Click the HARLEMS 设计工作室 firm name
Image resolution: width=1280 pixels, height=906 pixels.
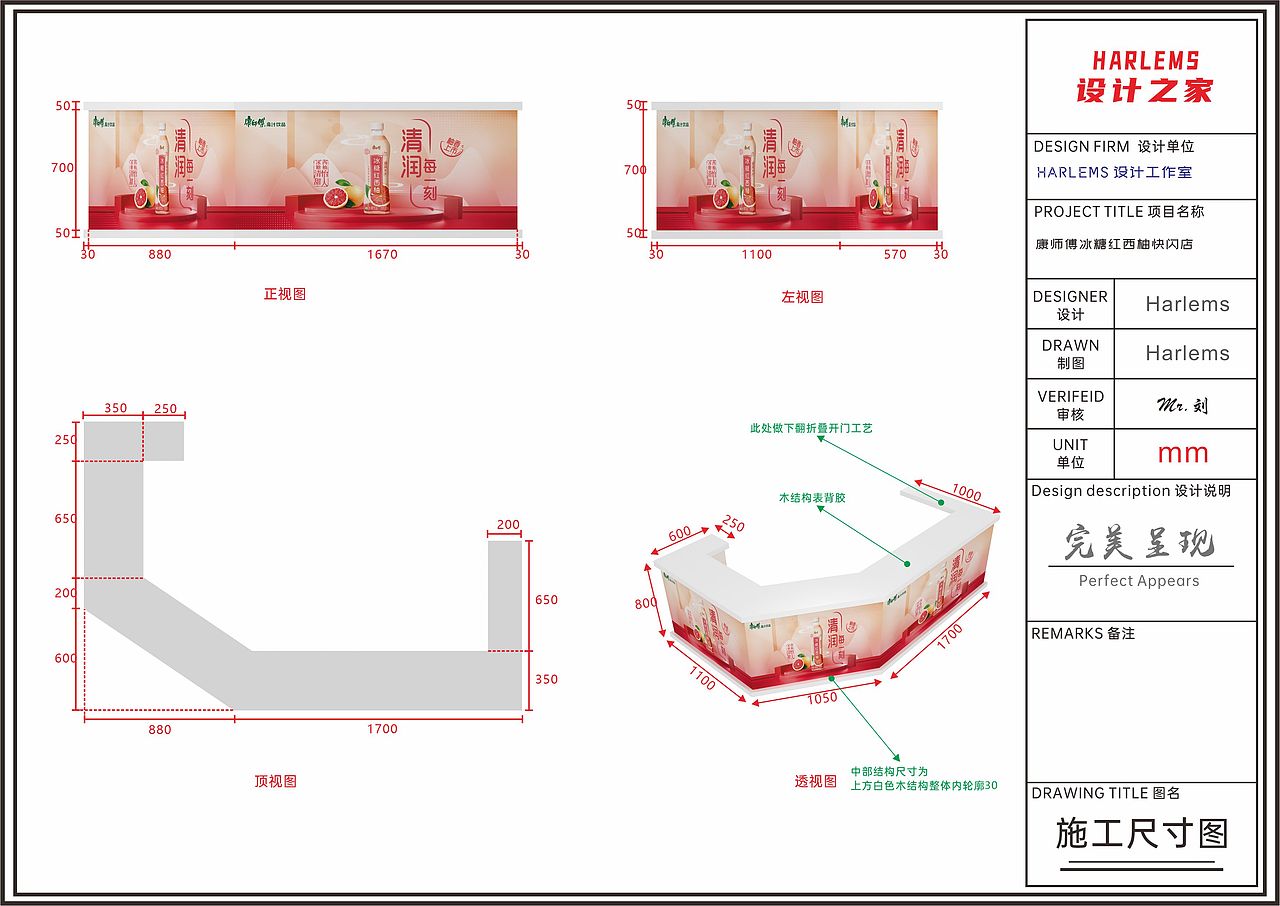tap(1113, 172)
